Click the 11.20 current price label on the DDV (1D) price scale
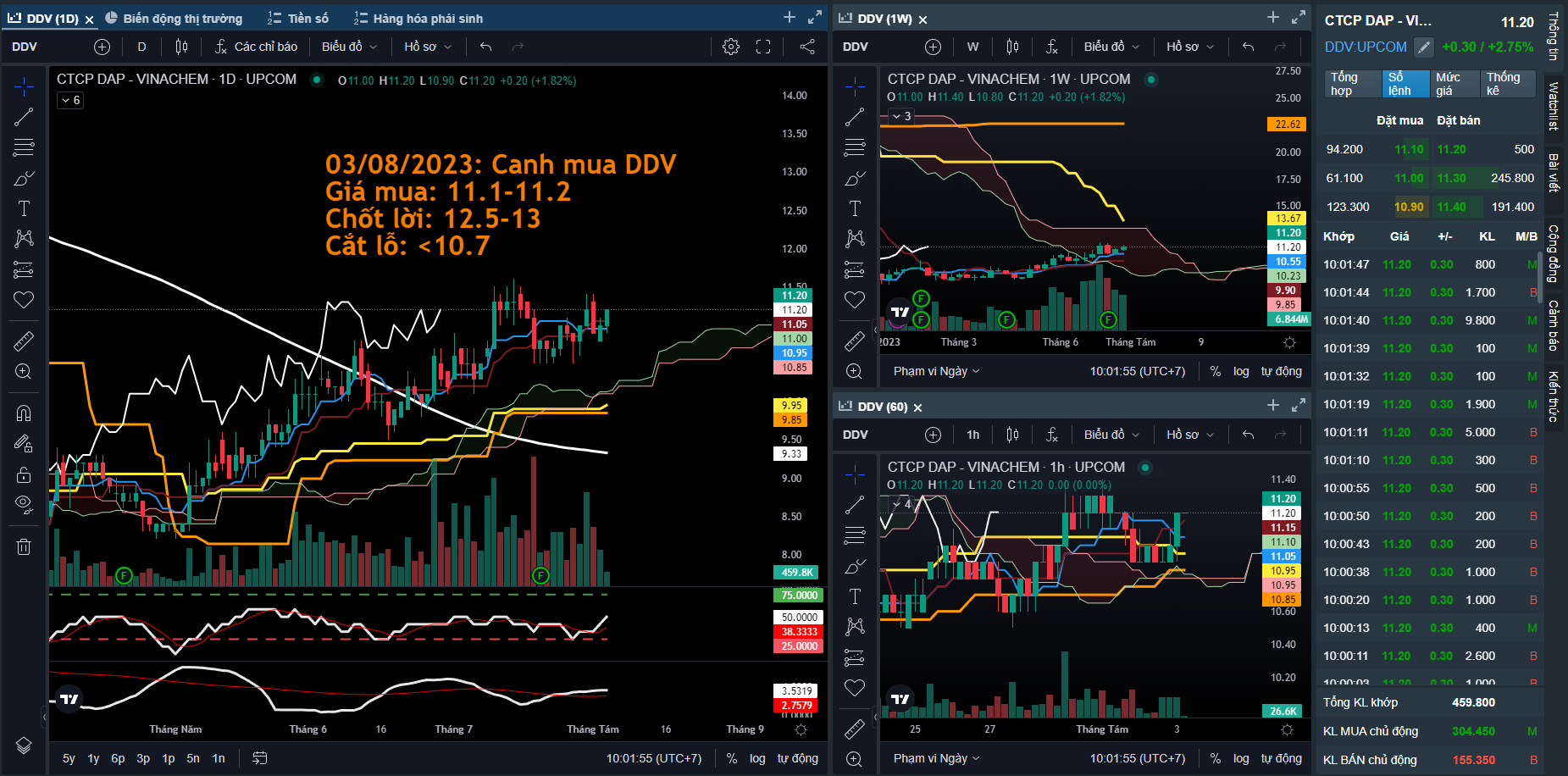This screenshot has width=1568, height=776. pos(794,296)
